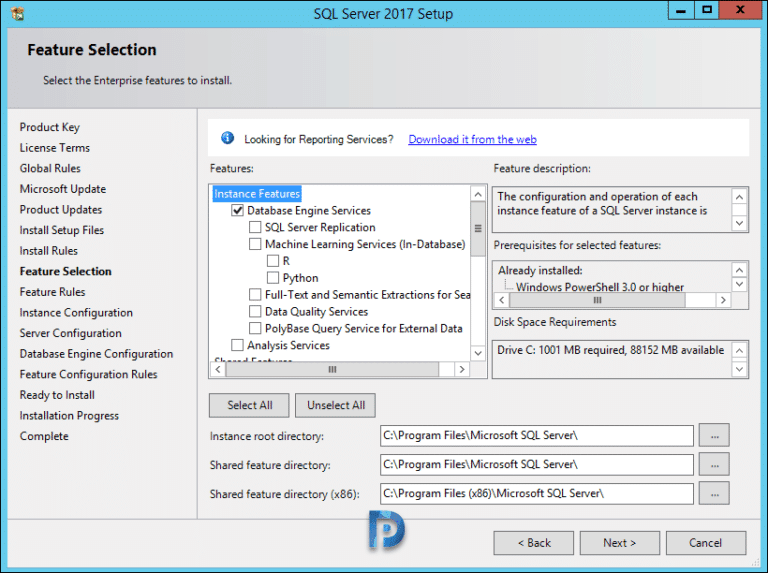Select the Instance Features tree node
The image size is (768, 573).
coord(257,194)
